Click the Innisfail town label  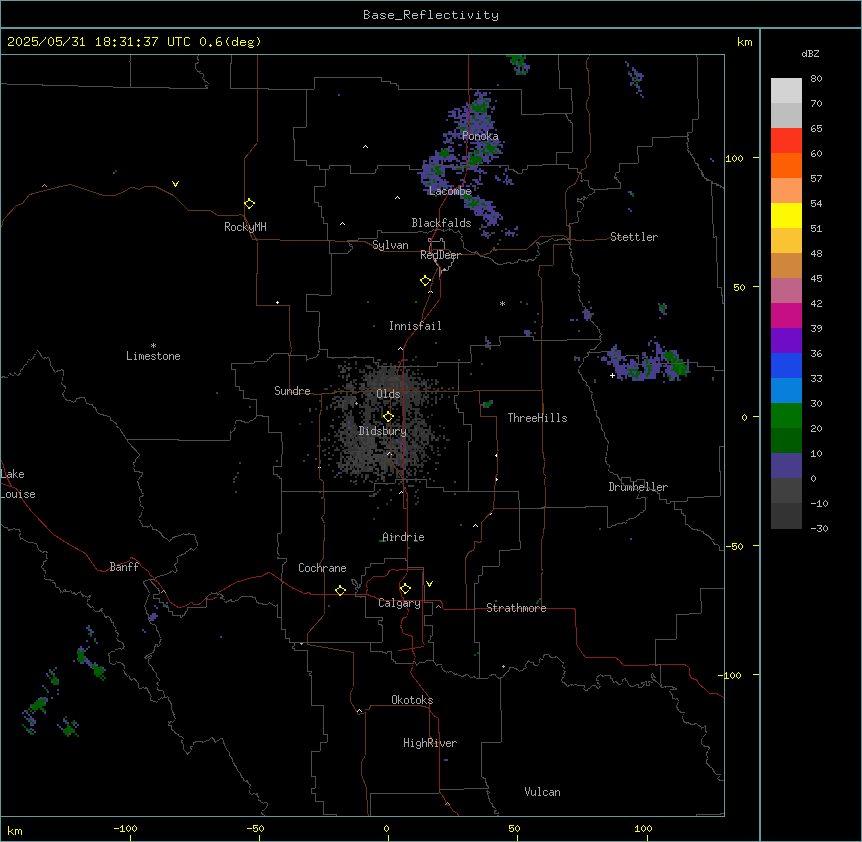[x=415, y=326]
